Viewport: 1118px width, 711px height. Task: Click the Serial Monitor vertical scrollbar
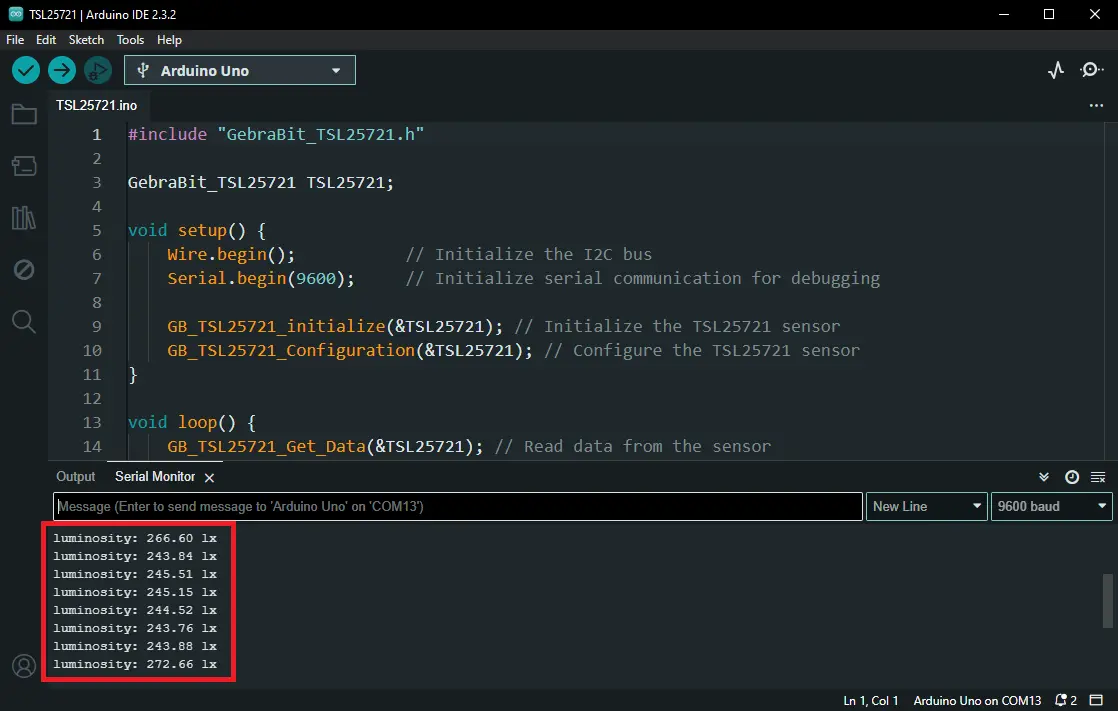point(1107,600)
